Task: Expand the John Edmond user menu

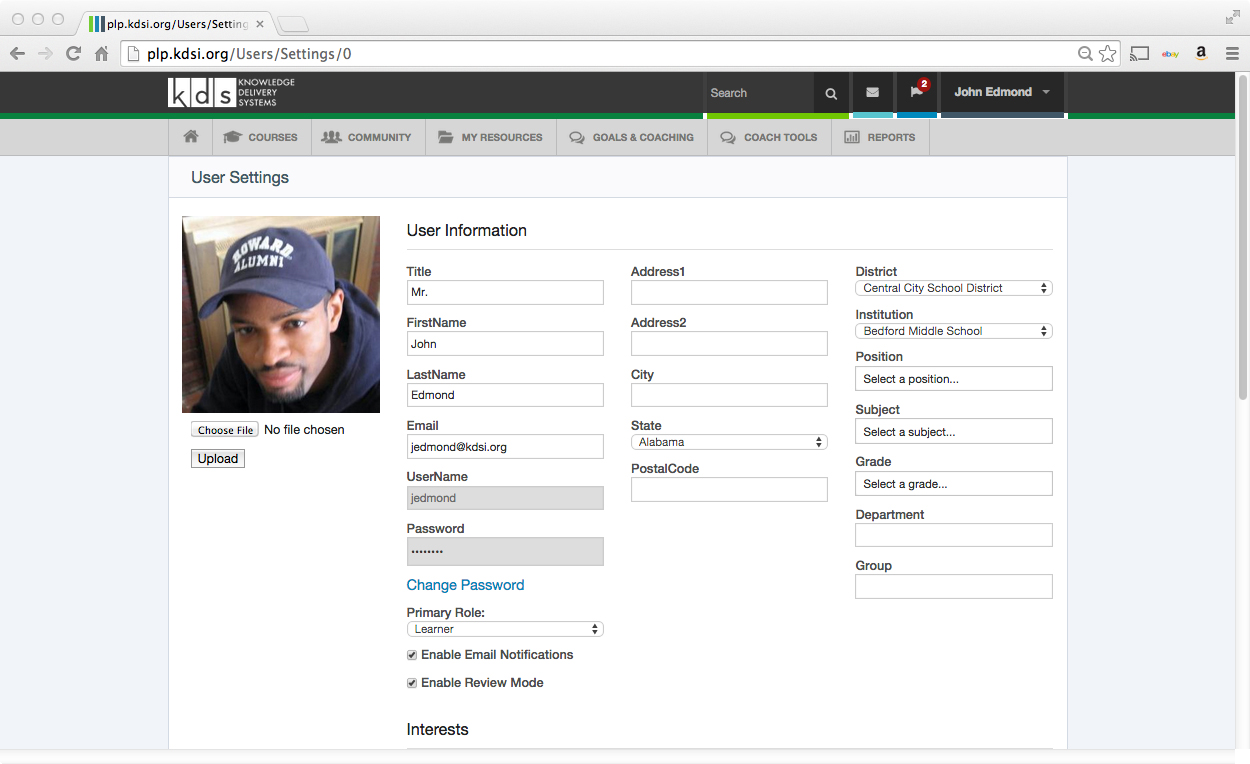Action: pos(1002,92)
